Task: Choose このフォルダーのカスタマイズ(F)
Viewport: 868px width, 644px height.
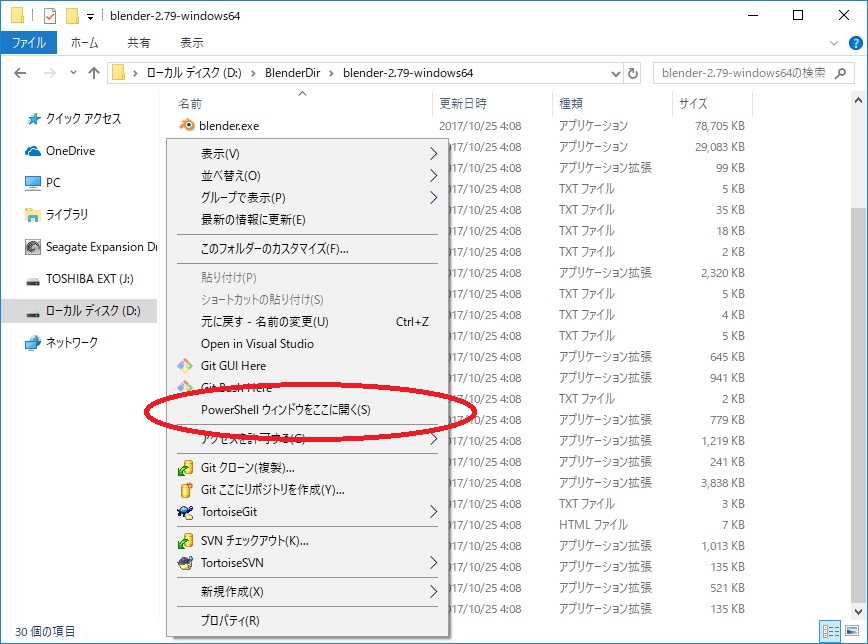Action: click(x=307, y=249)
